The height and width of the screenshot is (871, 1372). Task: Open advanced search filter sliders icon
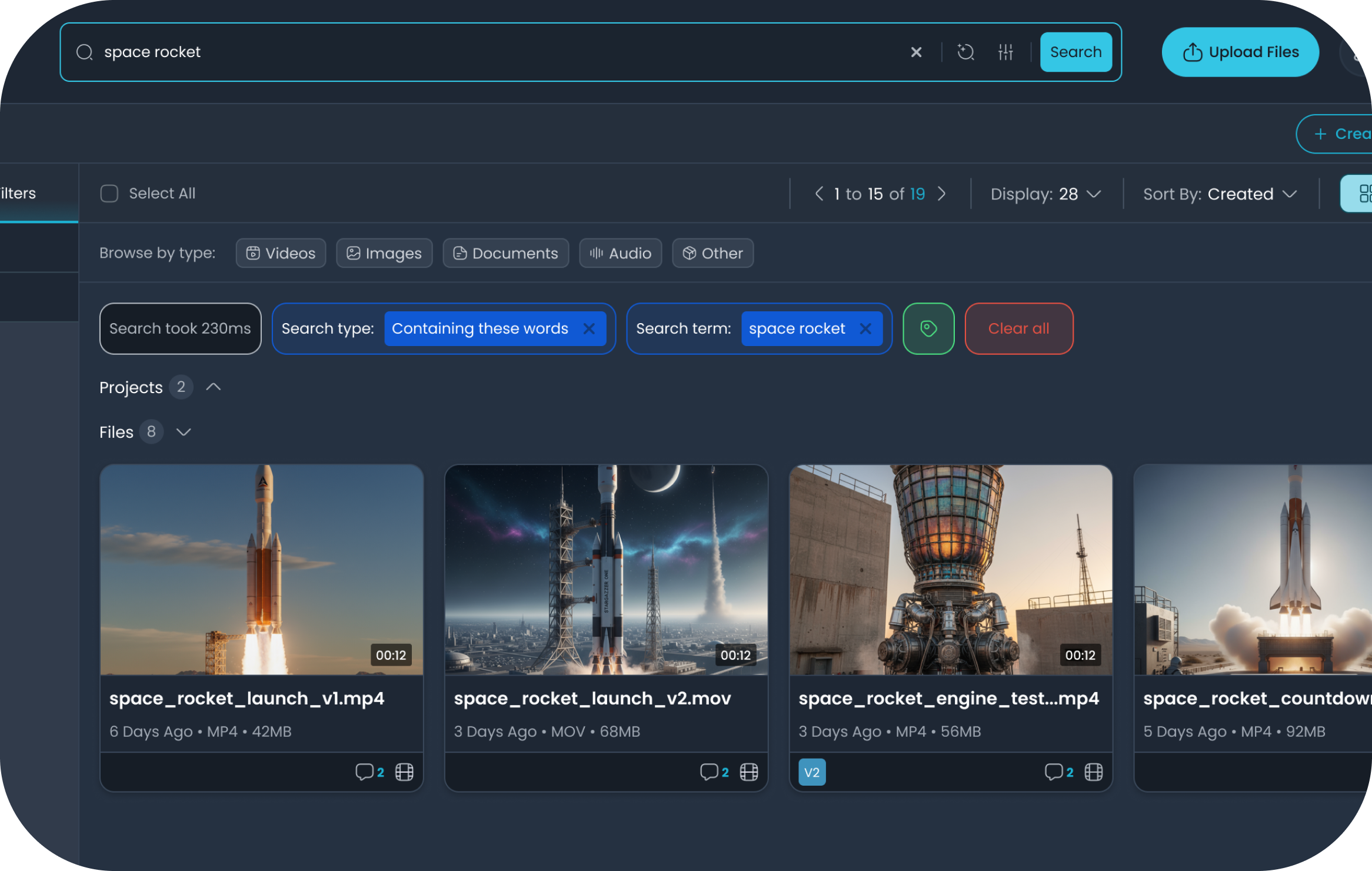[1005, 52]
